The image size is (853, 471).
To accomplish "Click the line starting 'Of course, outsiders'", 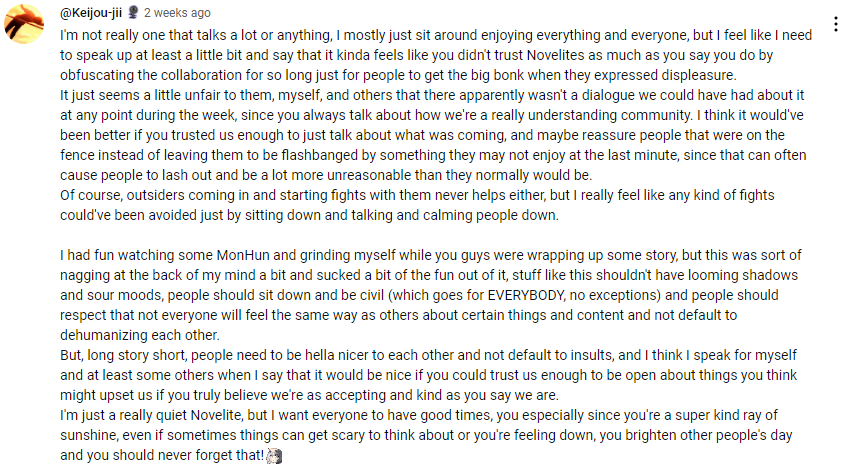I will pyautogui.click(x=417, y=195).
